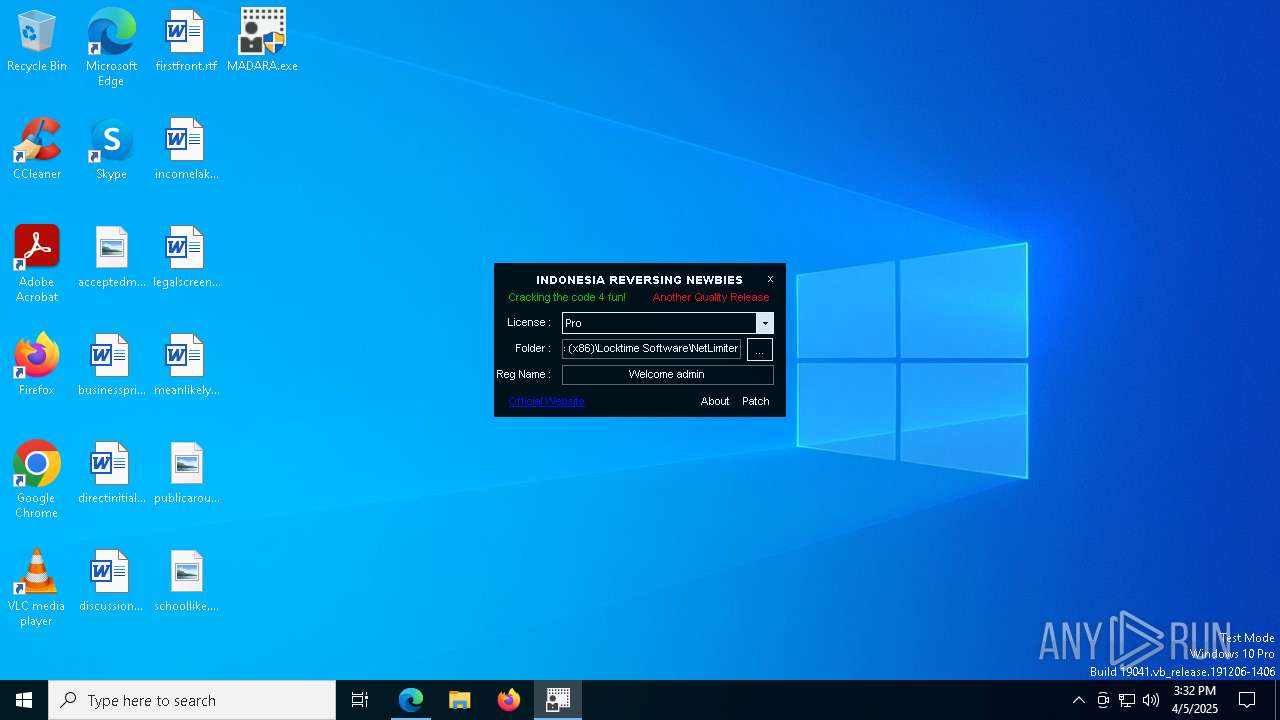The image size is (1280, 720).
Task: Open the Recycle Bin desktop icon
Action: coord(37,41)
